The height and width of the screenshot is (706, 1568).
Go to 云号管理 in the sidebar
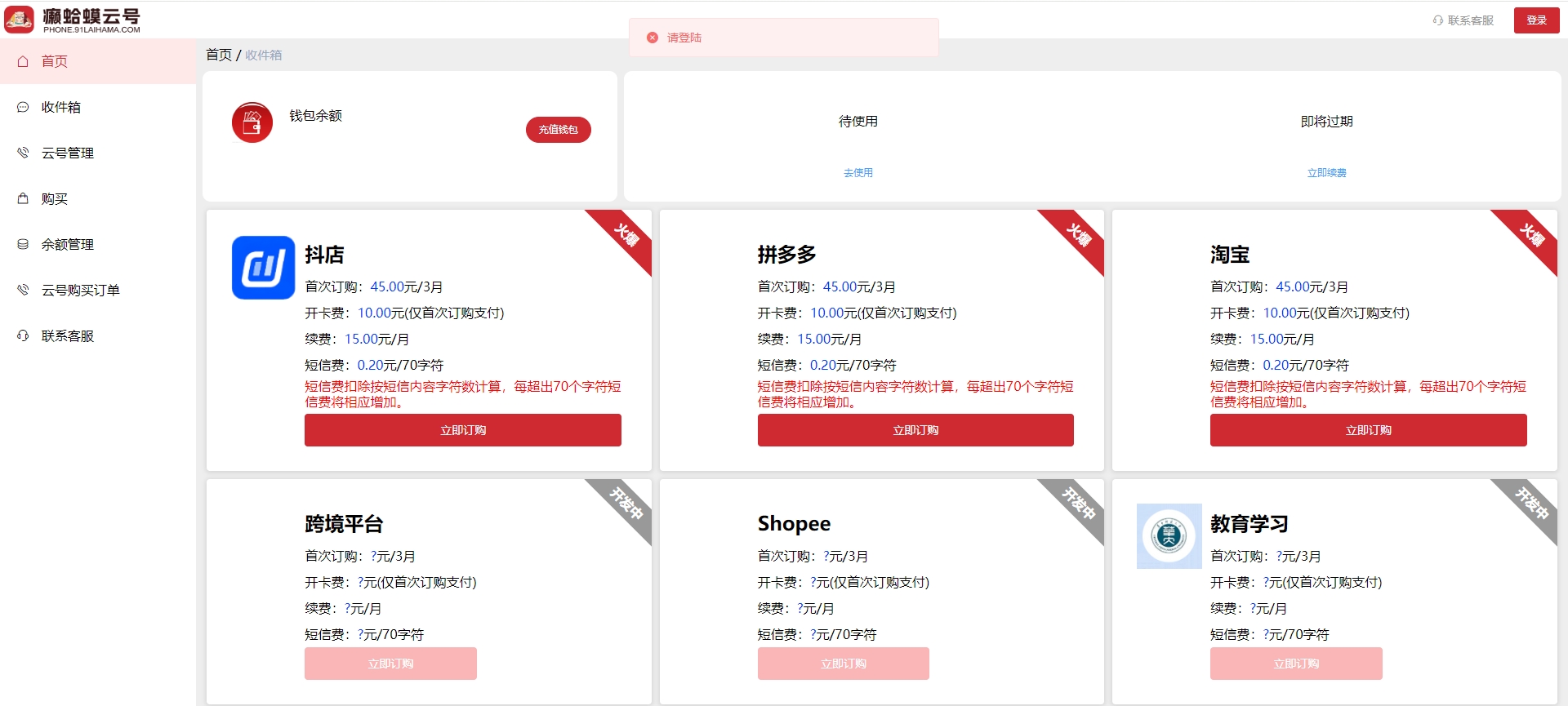click(98, 153)
